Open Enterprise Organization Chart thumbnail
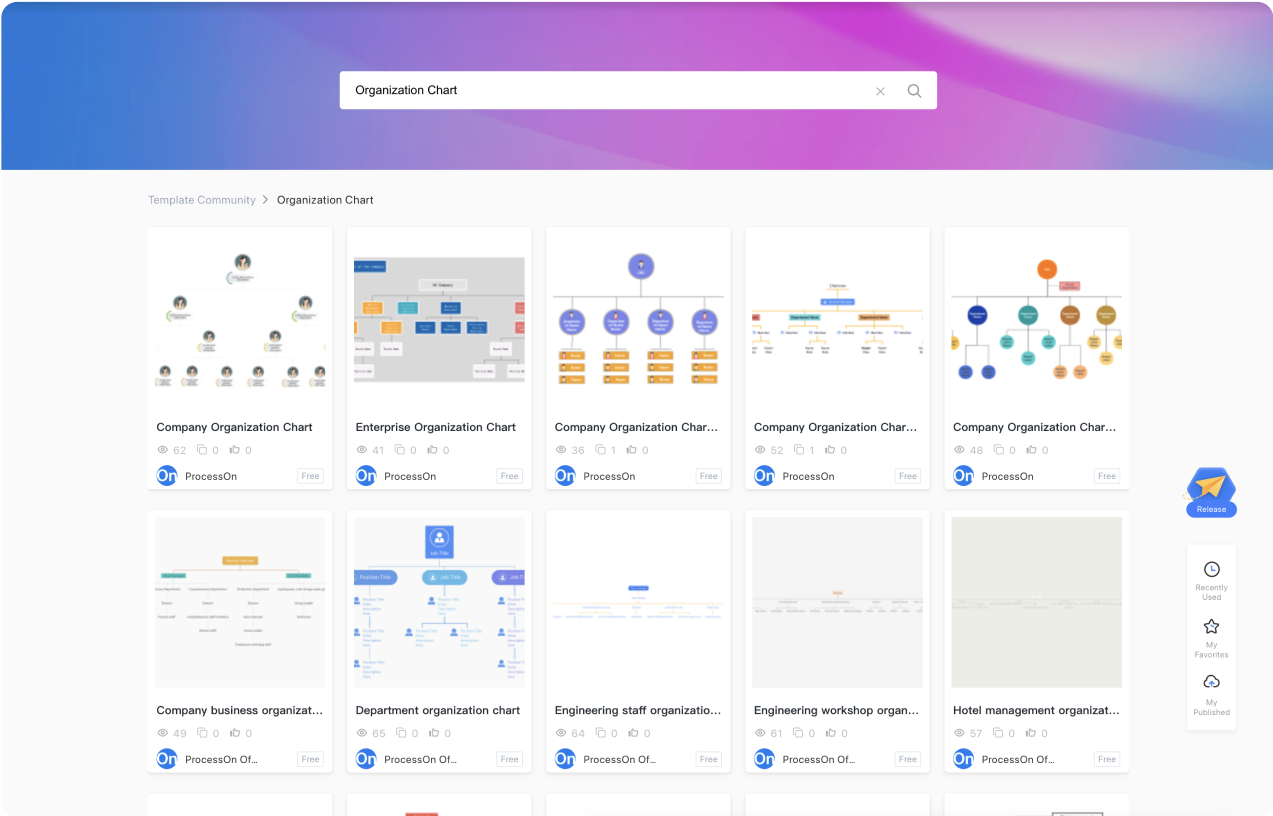This screenshot has width=1273, height=816. pyautogui.click(x=439, y=319)
